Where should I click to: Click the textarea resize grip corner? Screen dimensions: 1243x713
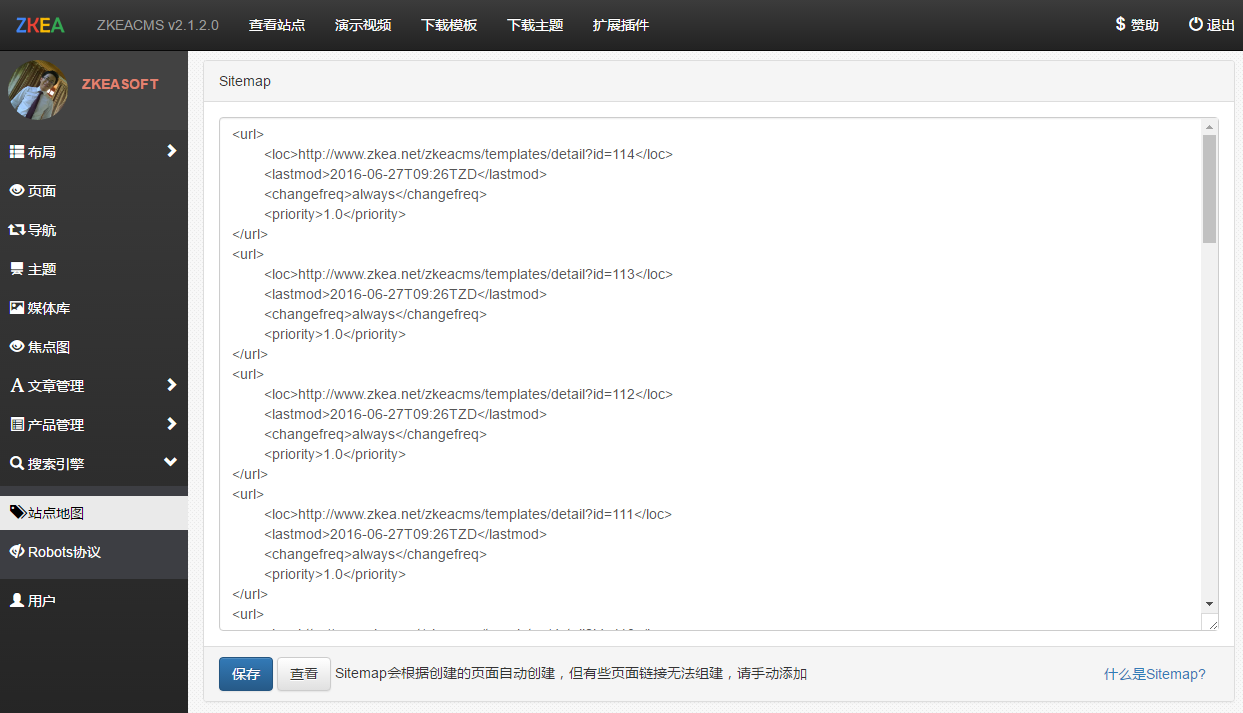point(1212,623)
